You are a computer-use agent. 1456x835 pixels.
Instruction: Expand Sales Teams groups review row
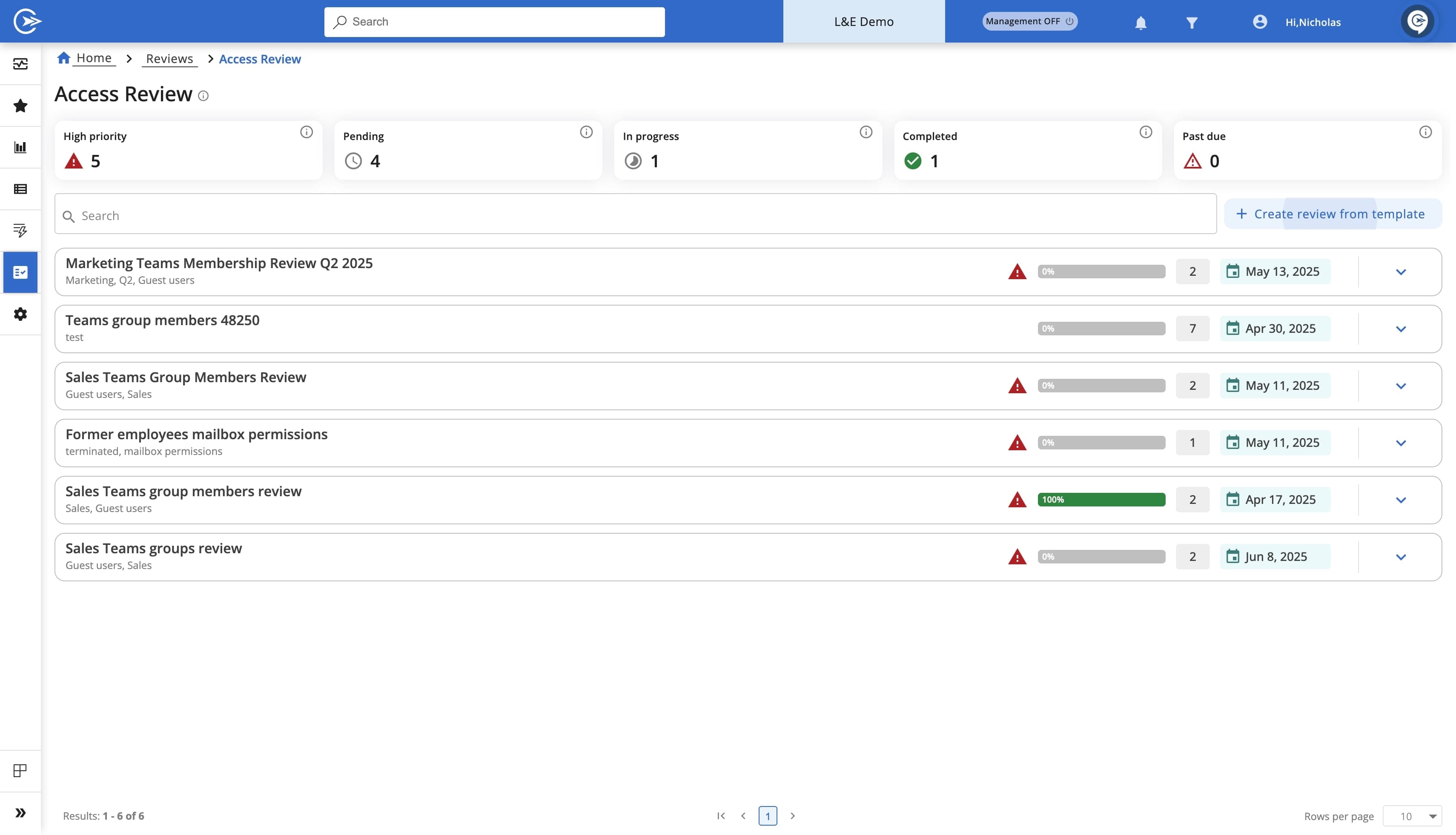1401,557
